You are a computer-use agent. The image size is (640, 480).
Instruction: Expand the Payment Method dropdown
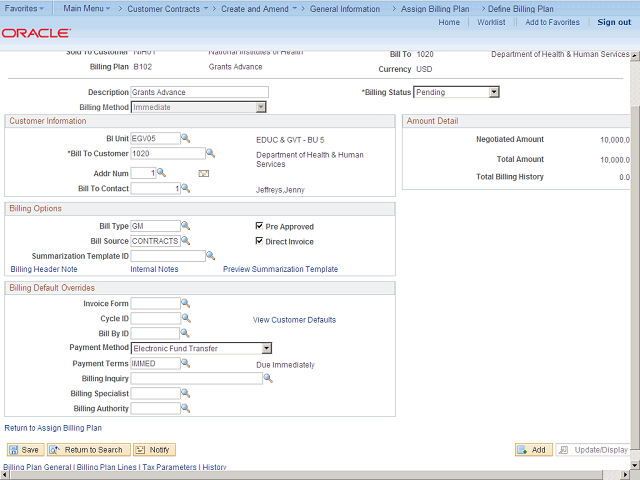click(x=266, y=348)
